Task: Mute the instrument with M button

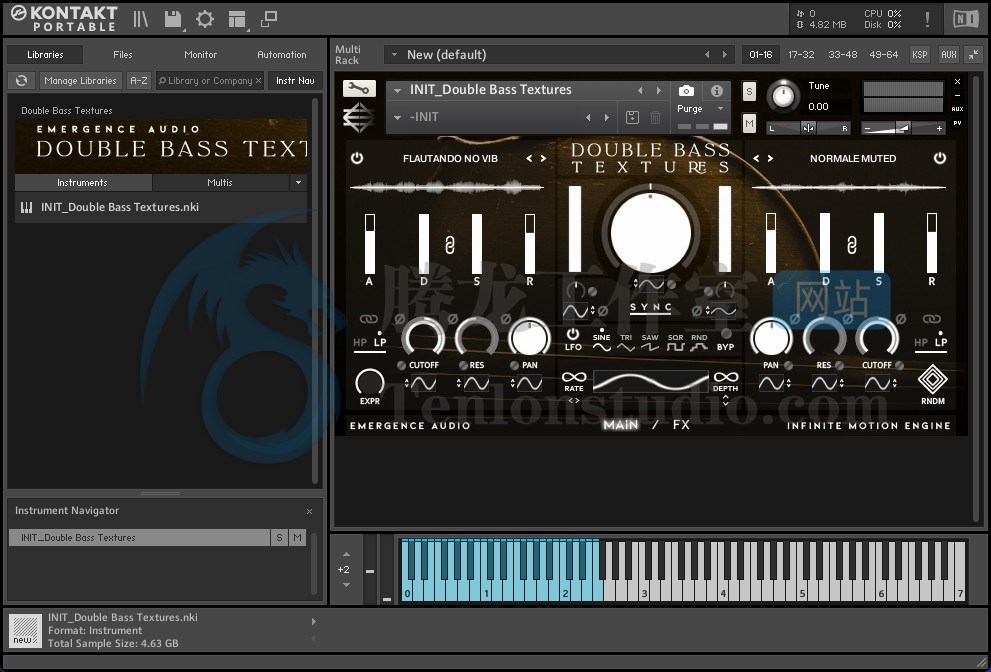Action: 749,123
